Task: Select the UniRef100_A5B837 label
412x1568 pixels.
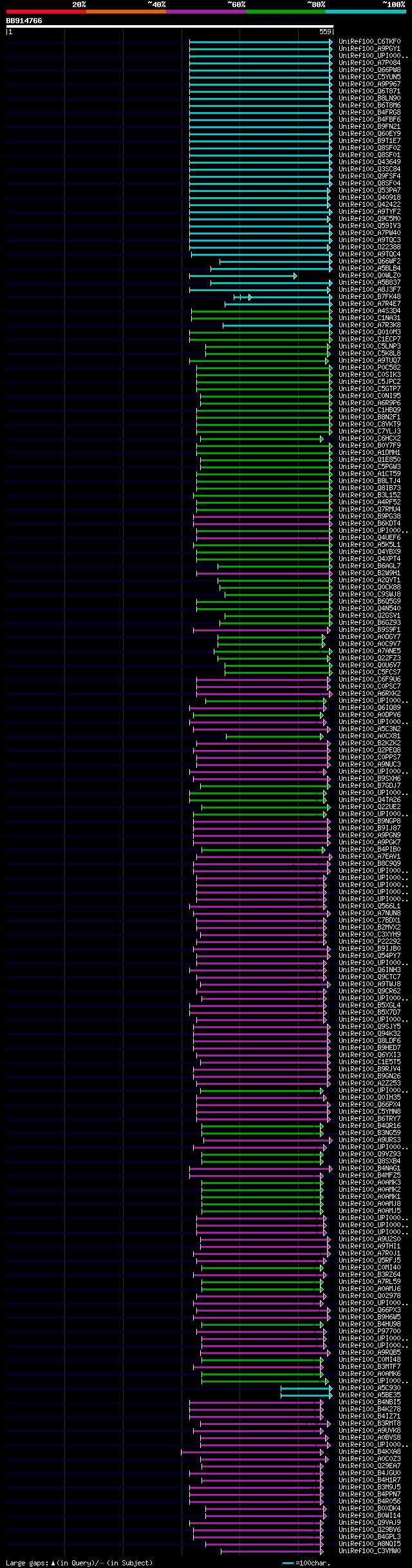Action: point(370,283)
